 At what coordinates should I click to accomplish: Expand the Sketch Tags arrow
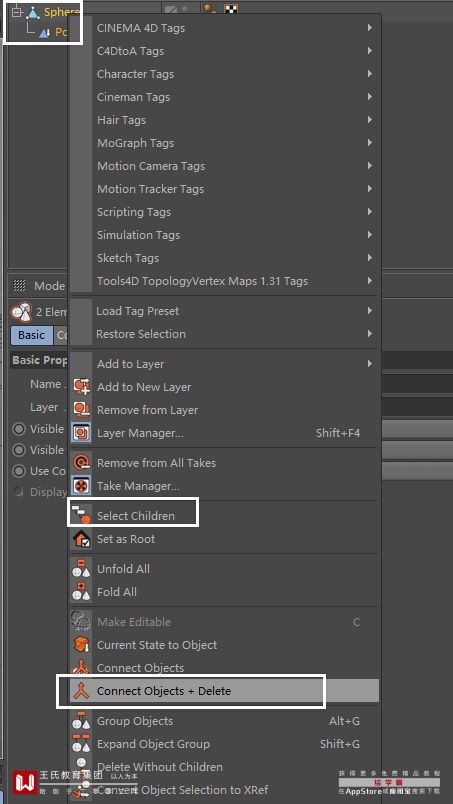(369, 258)
